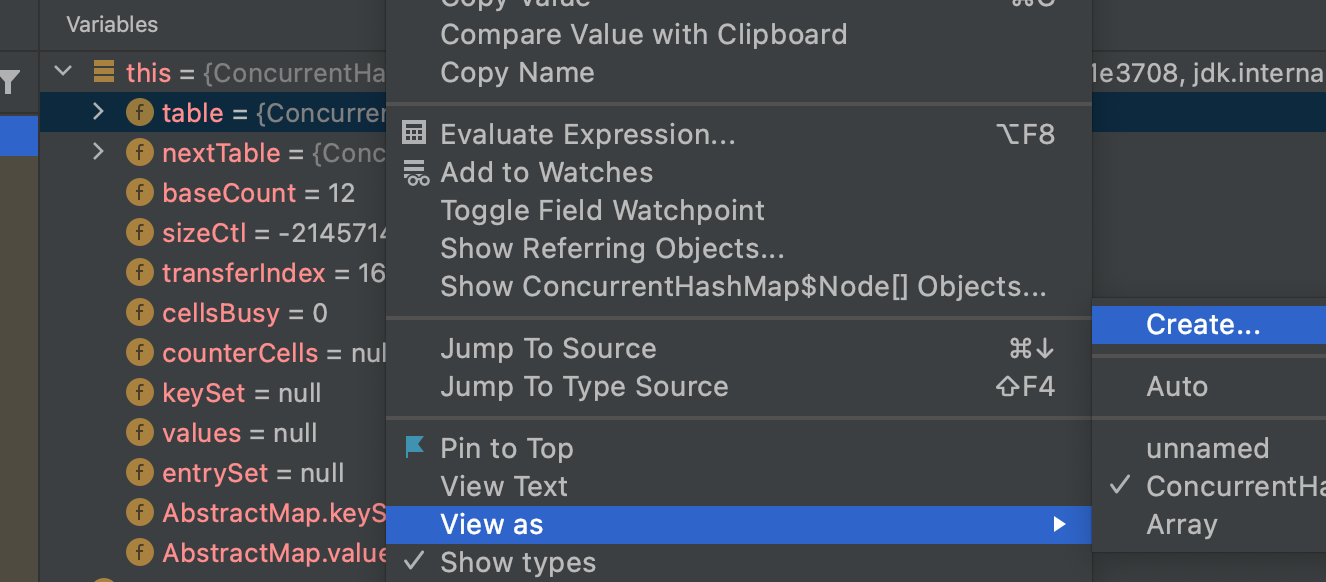Viewport: 1326px width, 582px height.
Task: Toggle the Show types option
Action: 517,563
